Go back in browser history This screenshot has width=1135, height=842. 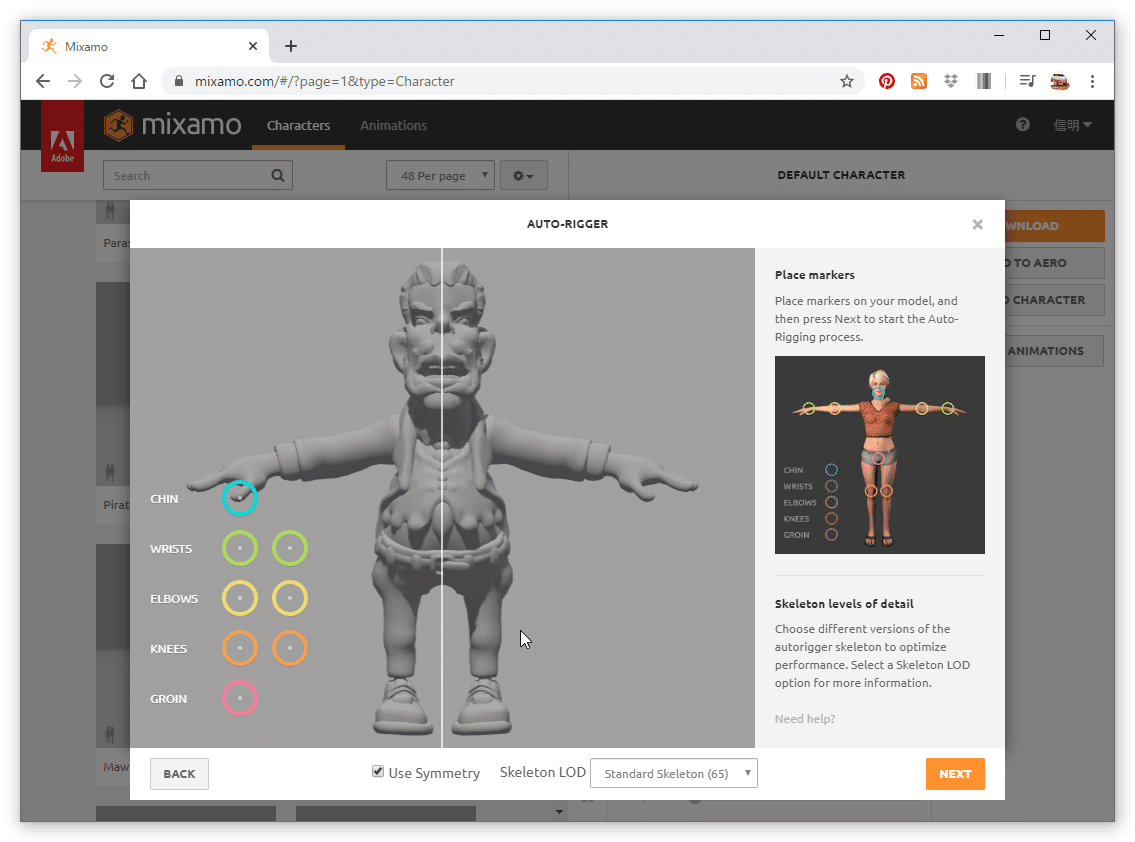[43, 81]
